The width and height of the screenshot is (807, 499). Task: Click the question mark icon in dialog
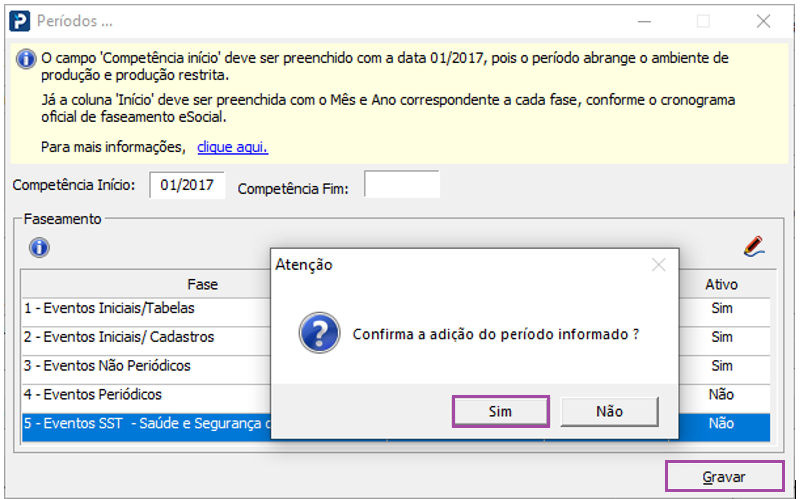(319, 333)
